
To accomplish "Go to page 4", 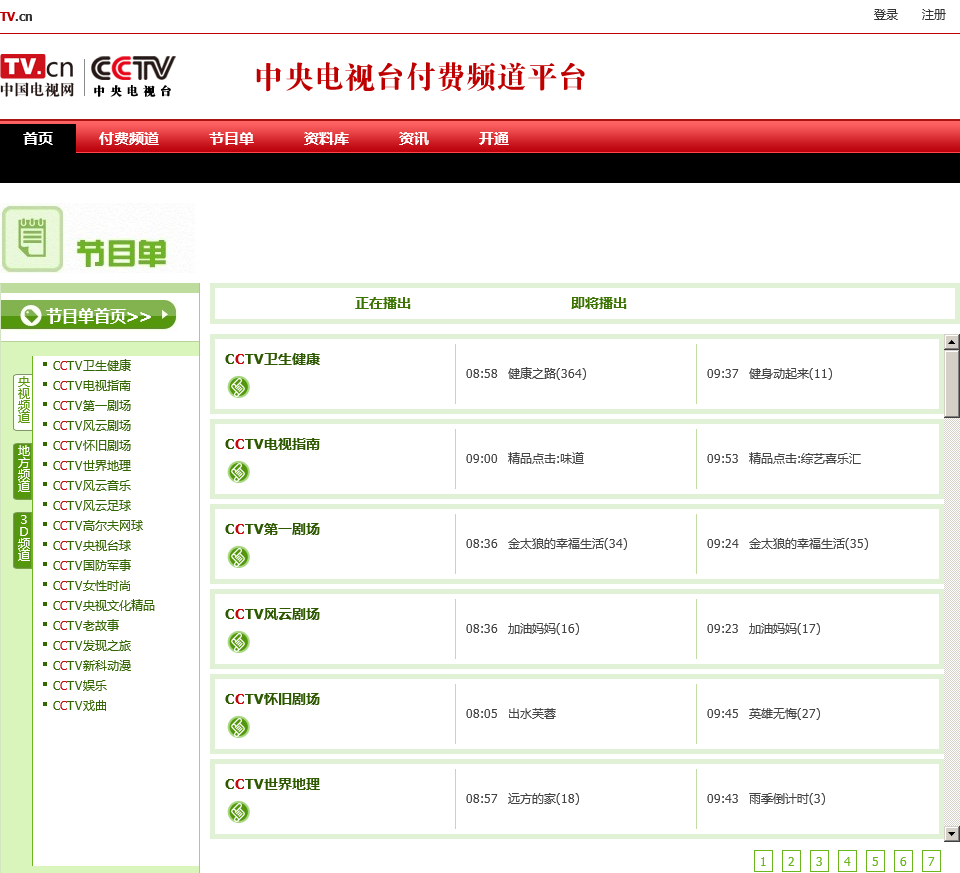I will click(847, 861).
